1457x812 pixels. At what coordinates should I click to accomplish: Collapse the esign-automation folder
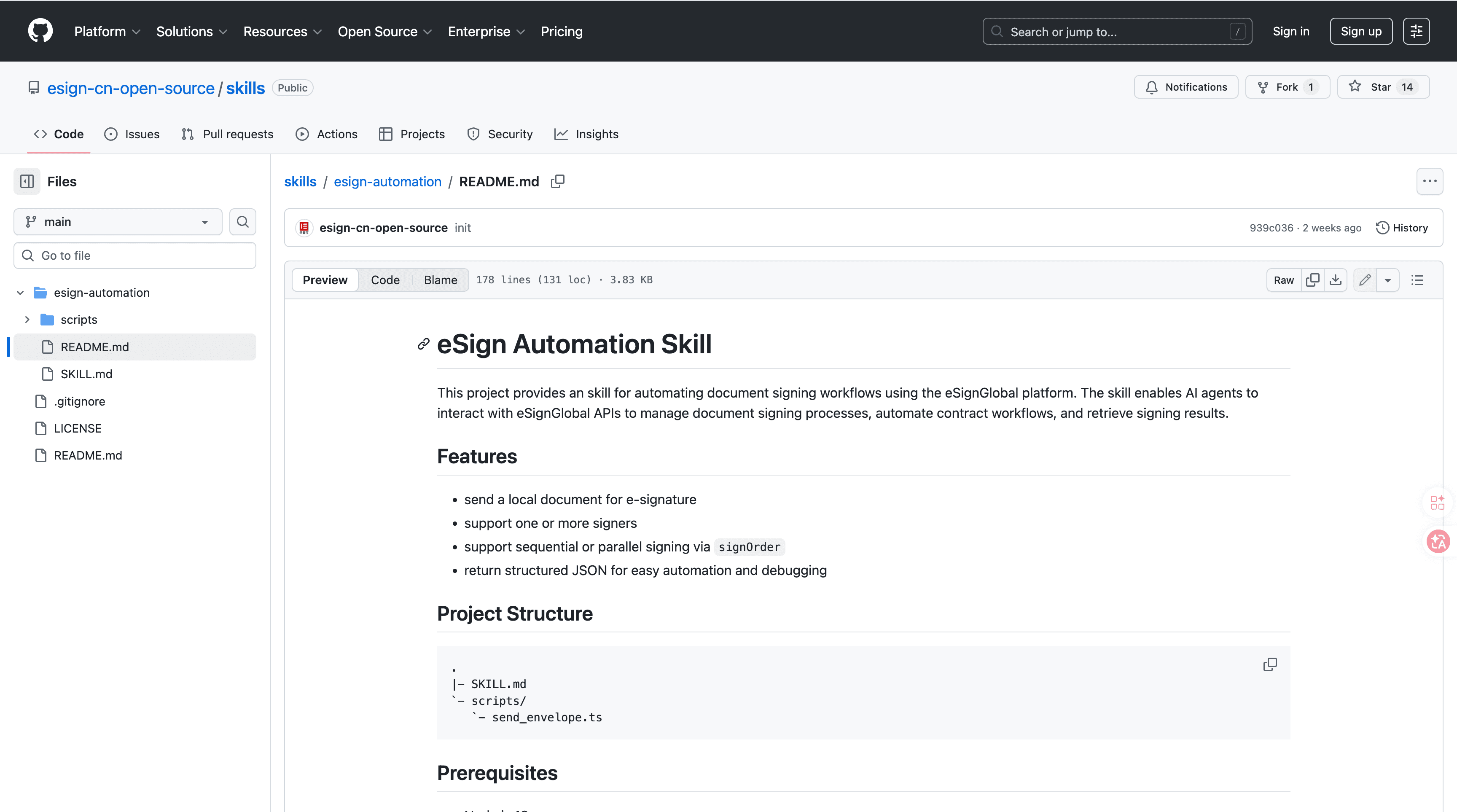(20, 292)
